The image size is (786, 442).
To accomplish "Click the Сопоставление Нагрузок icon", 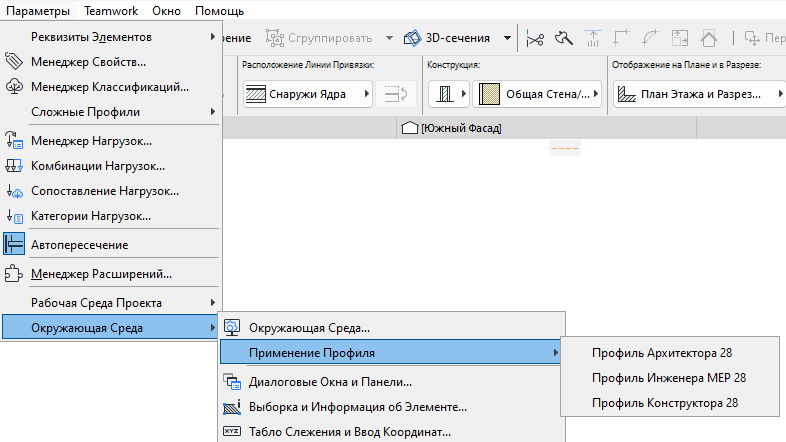I will point(14,191).
